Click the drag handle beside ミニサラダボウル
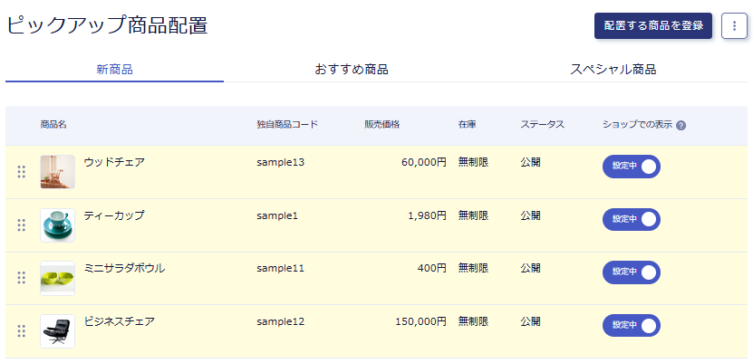 pos(21,278)
